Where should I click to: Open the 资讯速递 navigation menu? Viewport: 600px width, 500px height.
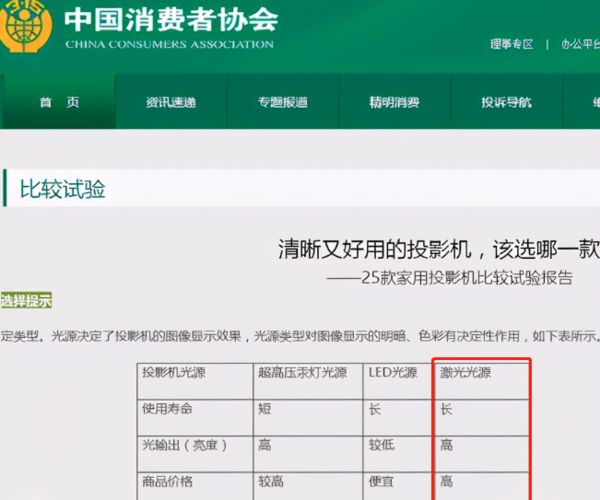[171, 103]
